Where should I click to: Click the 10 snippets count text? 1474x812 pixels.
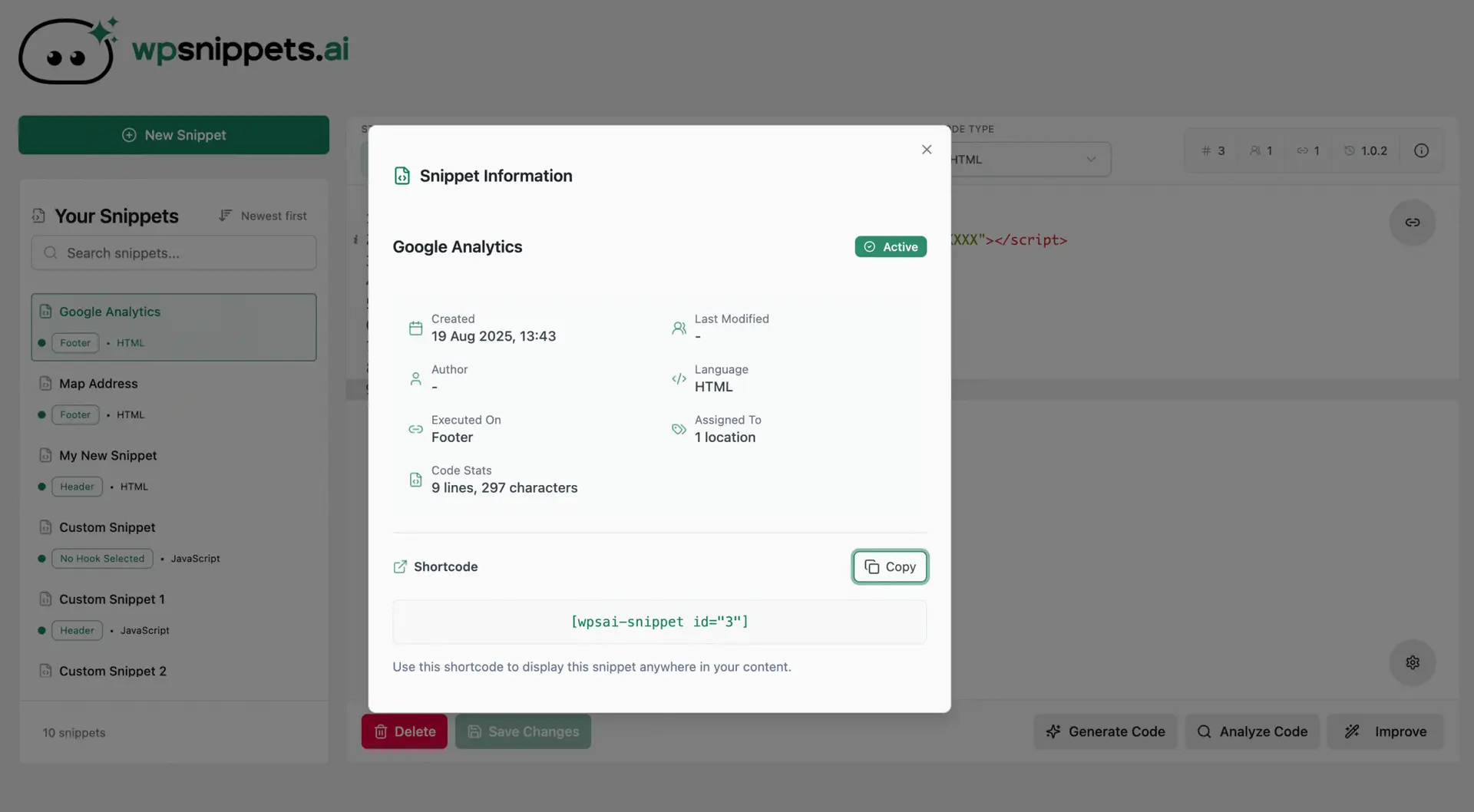74,733
